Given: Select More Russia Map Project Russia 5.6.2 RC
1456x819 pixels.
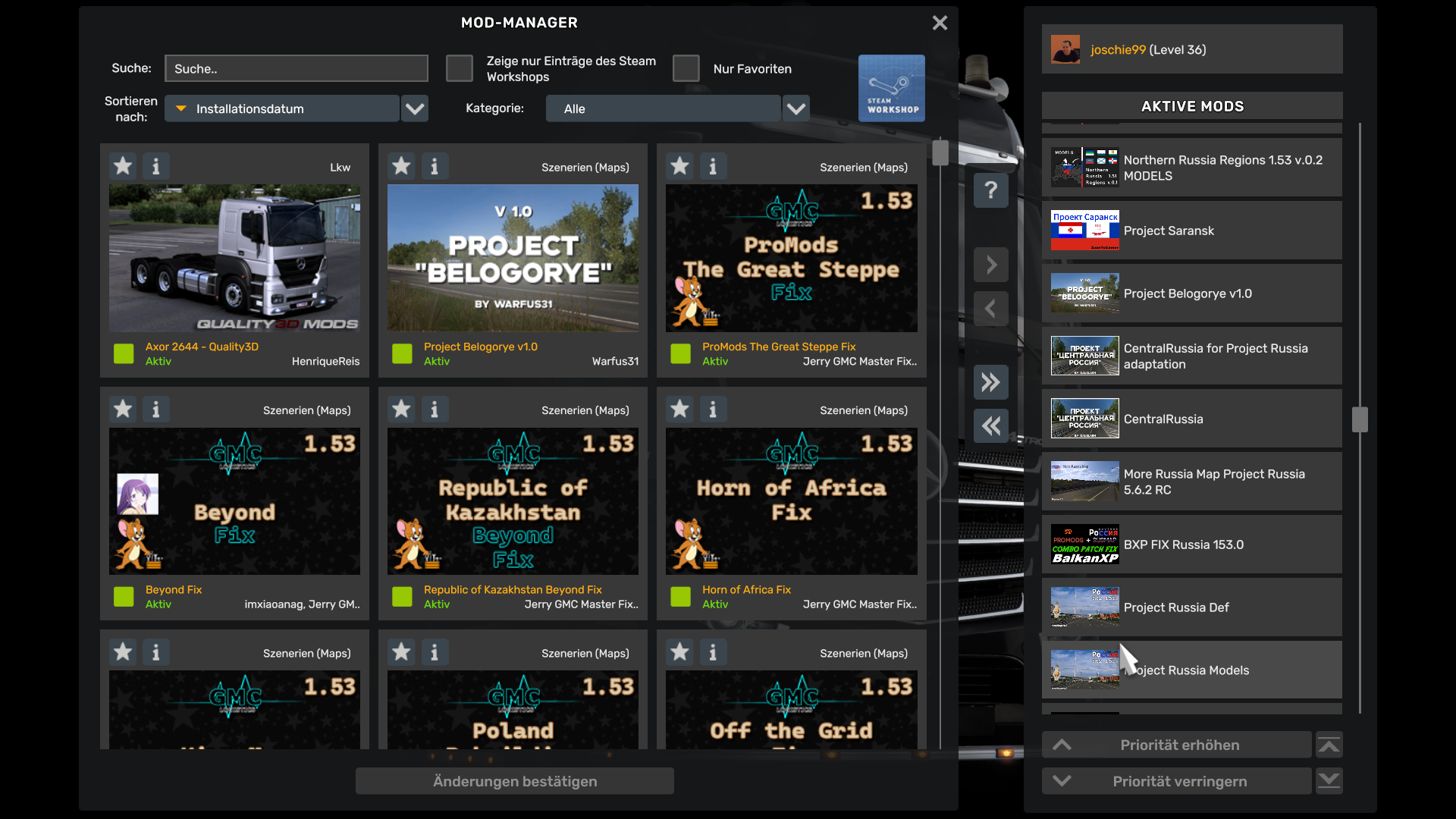Looking at the screenshot, I should (1192, 482).
